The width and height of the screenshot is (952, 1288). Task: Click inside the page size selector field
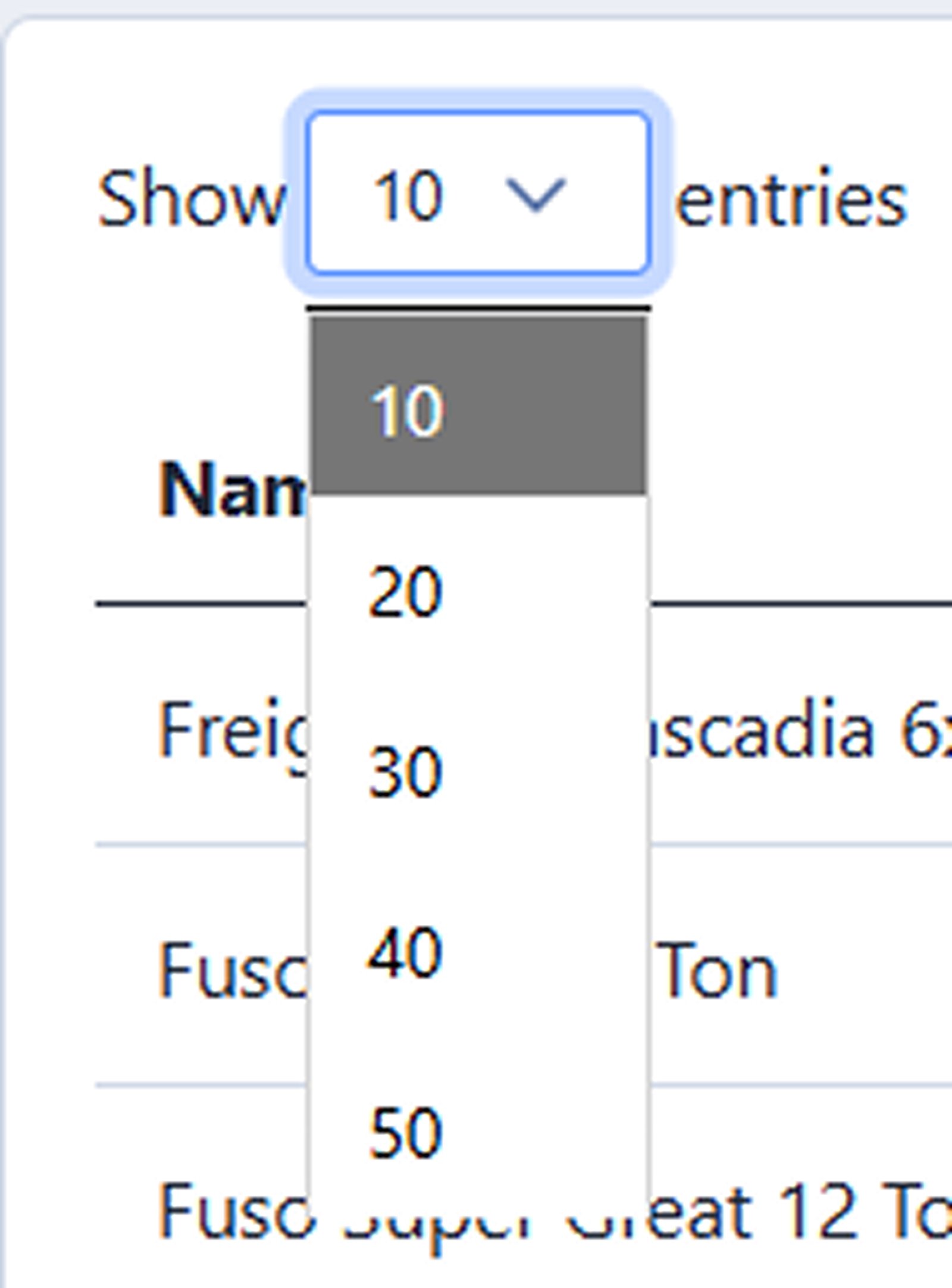tap(416, 190)
